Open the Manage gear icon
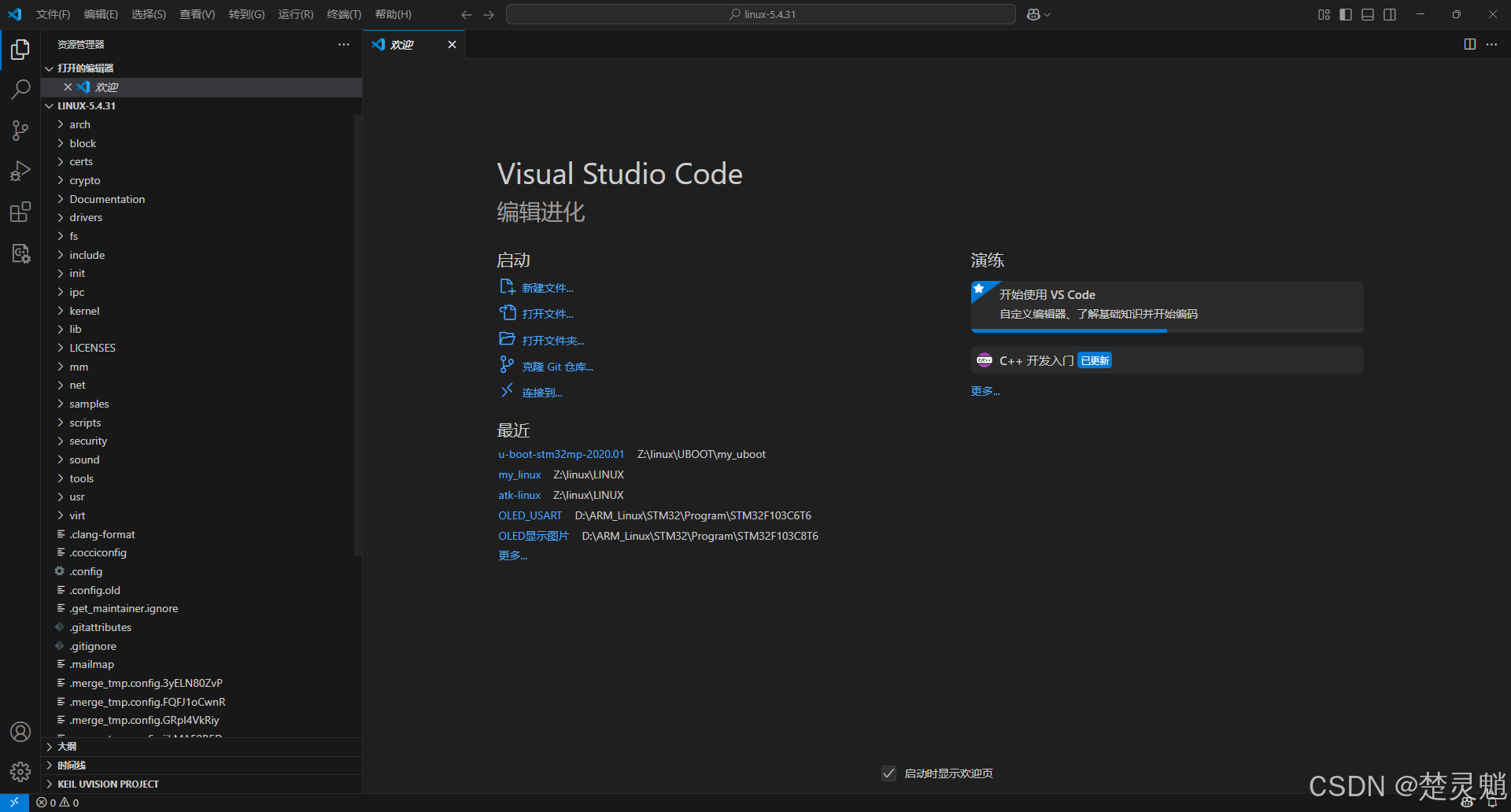1511x812 pixels. point(20,772)
